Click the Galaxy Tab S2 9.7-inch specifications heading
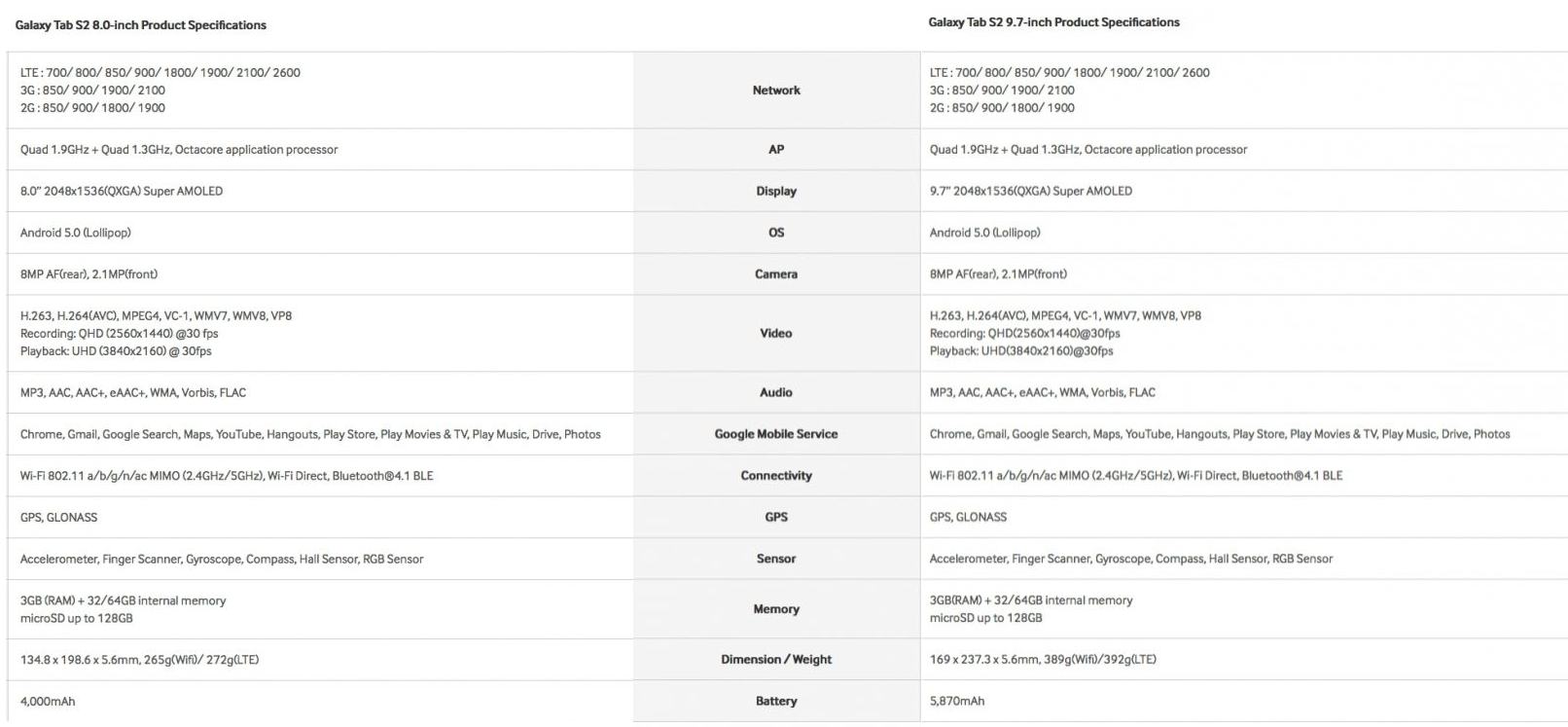The width and height of the screenshot is (1568, 727). pyautogui.click(x=1053, y=22)
